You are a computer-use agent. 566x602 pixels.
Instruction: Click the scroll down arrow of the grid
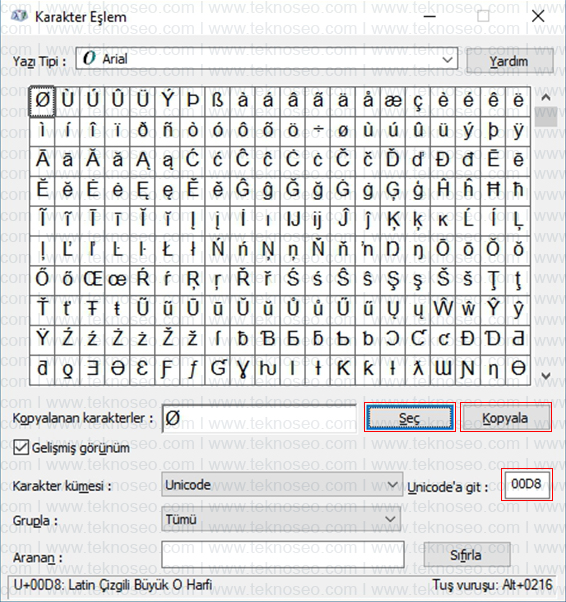546,376
